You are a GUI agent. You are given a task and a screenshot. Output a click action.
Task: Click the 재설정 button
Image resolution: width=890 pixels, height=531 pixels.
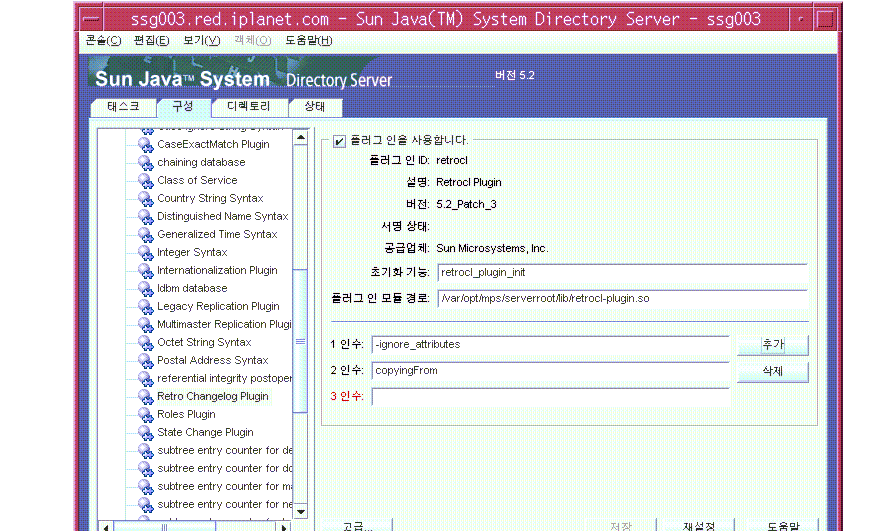pos(699,525)
